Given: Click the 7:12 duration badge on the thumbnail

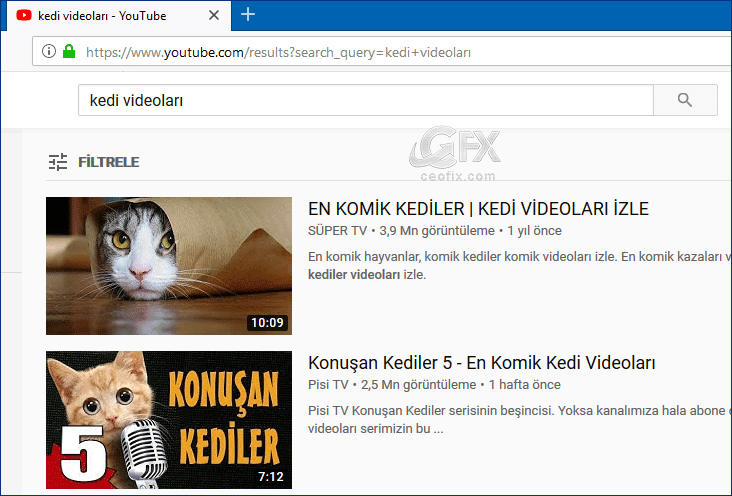Looking at the screenshot, I should 271,477.
